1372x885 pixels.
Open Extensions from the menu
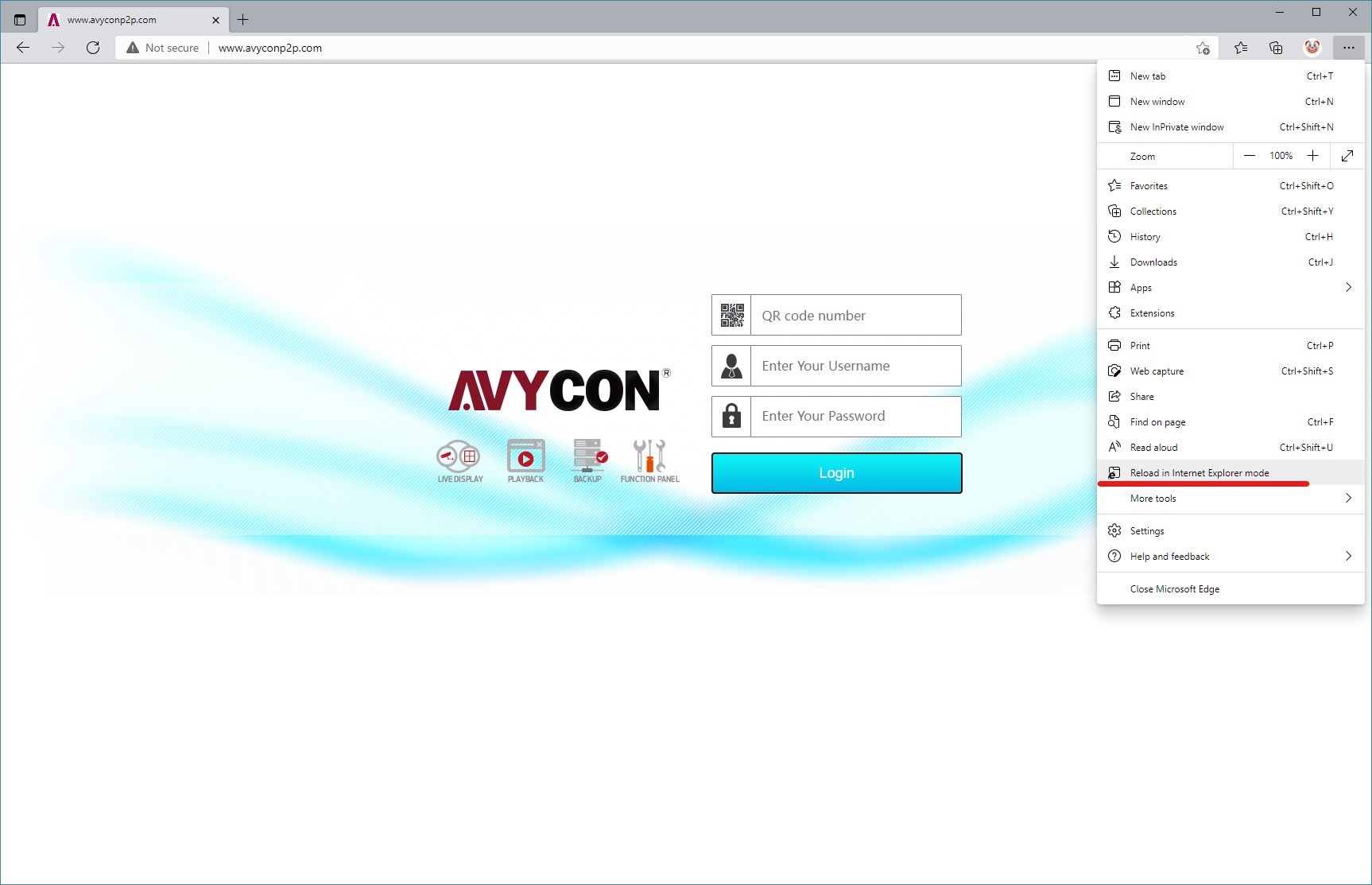[x=1231, y=313]
